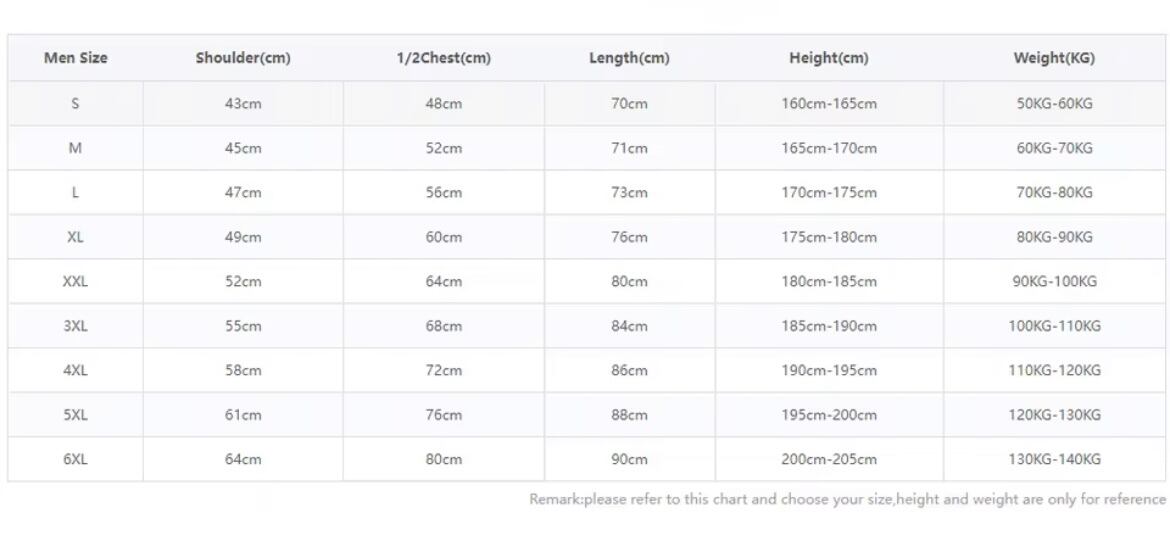Click the 90KG-100KG weight cell
Image resolution: width=1170 pixels, height=551 pixels.
pyautogui.click(x=1054, y=282)
